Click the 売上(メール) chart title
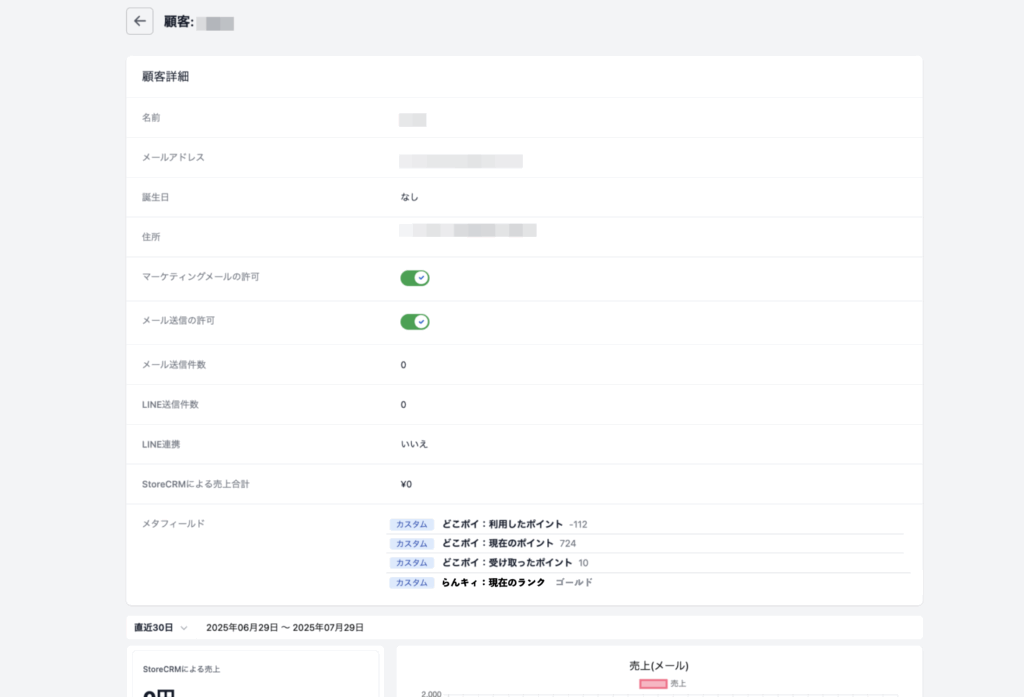The width and height of the screenshot is (1024, 697). click(658, 666)
